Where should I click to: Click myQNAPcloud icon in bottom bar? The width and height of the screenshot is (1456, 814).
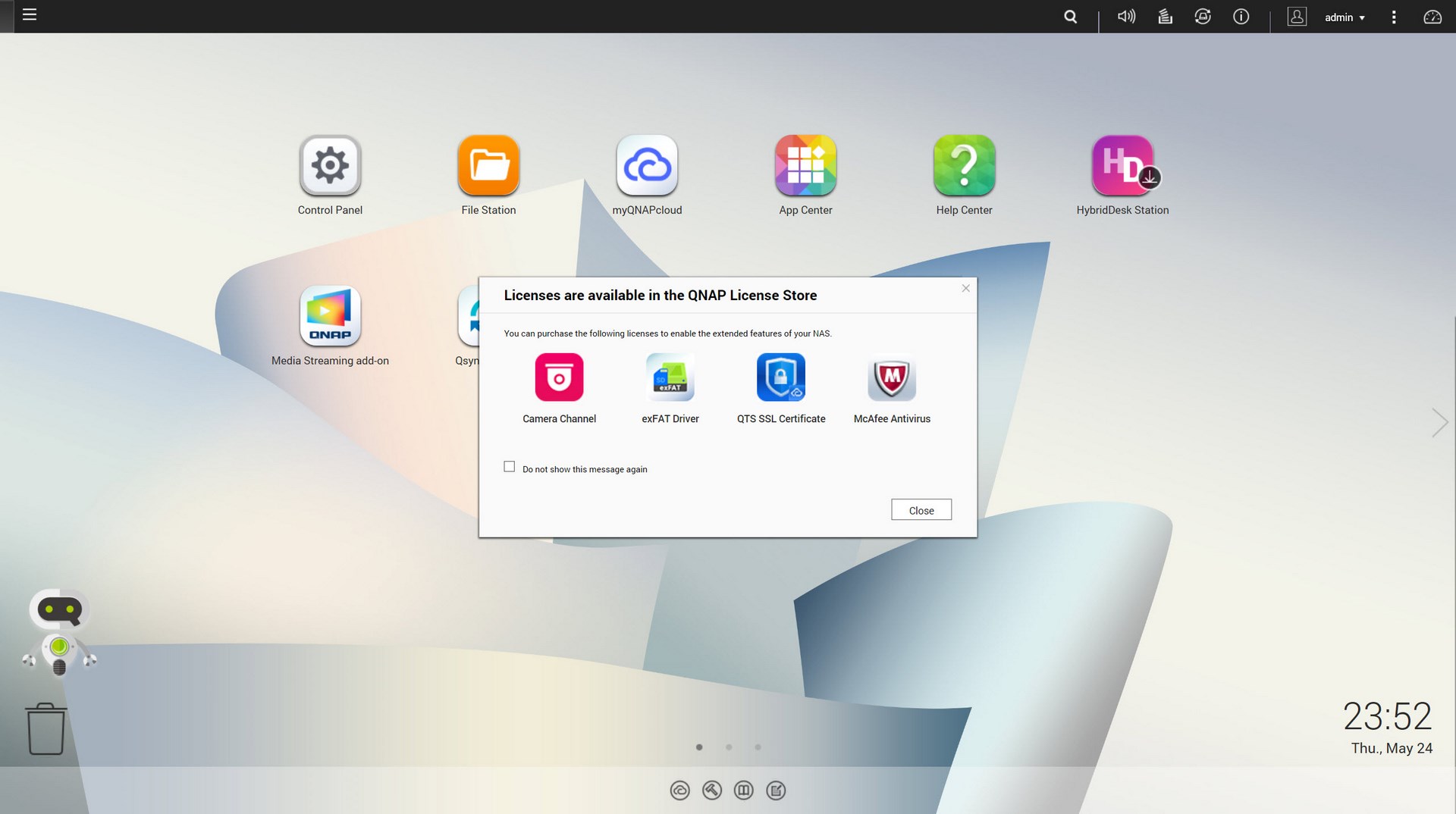point(680,791)
